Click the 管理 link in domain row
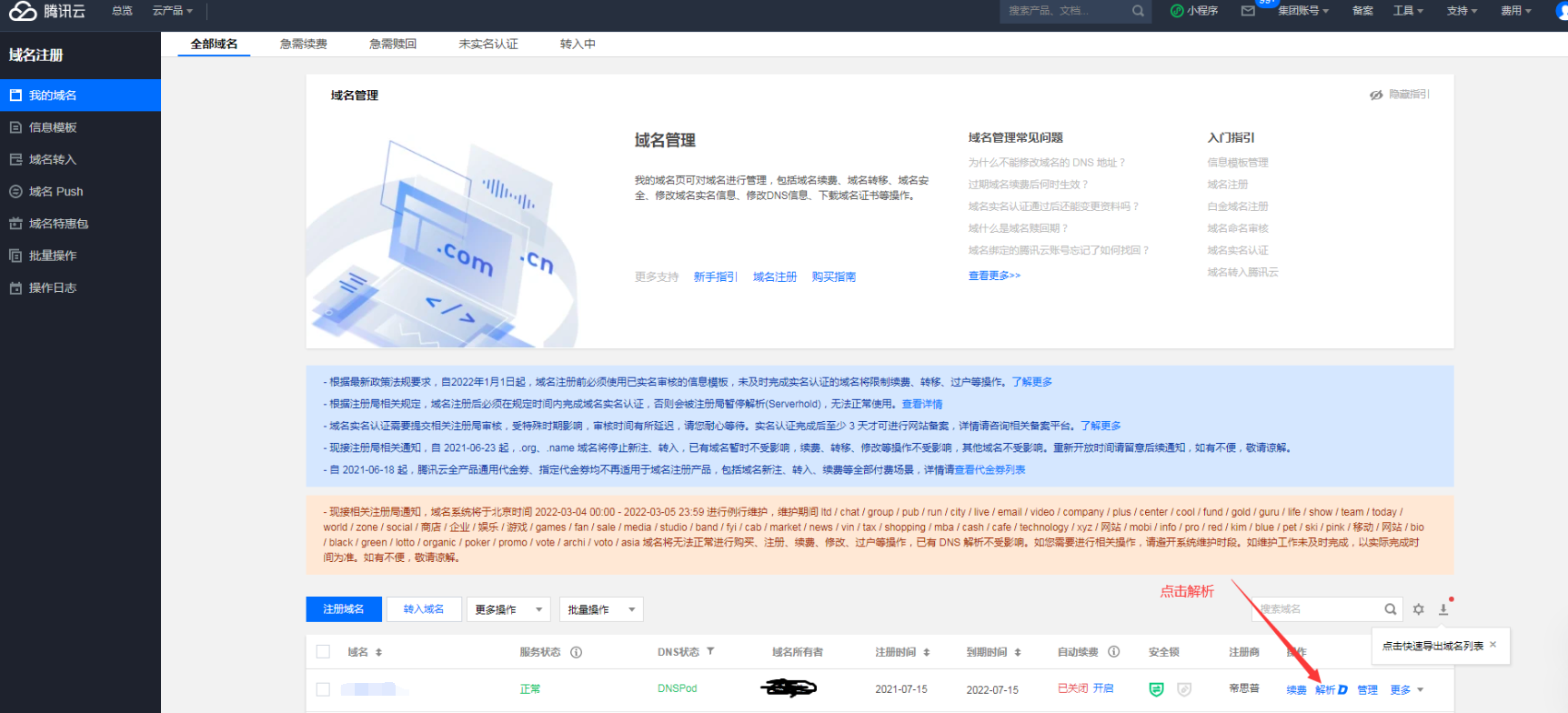Image resolution: width=1568 pixels, height=713 pixels. pos(1367,690)
